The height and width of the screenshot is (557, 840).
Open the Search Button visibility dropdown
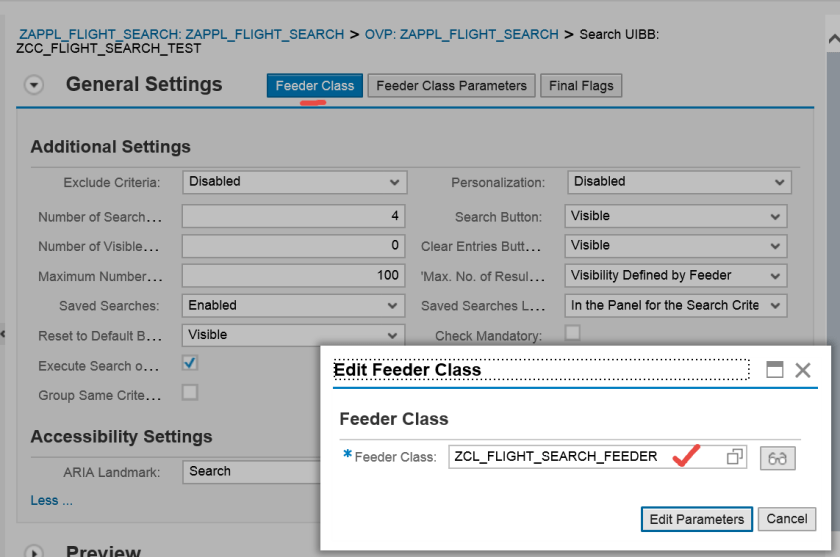tap(676, 216)
